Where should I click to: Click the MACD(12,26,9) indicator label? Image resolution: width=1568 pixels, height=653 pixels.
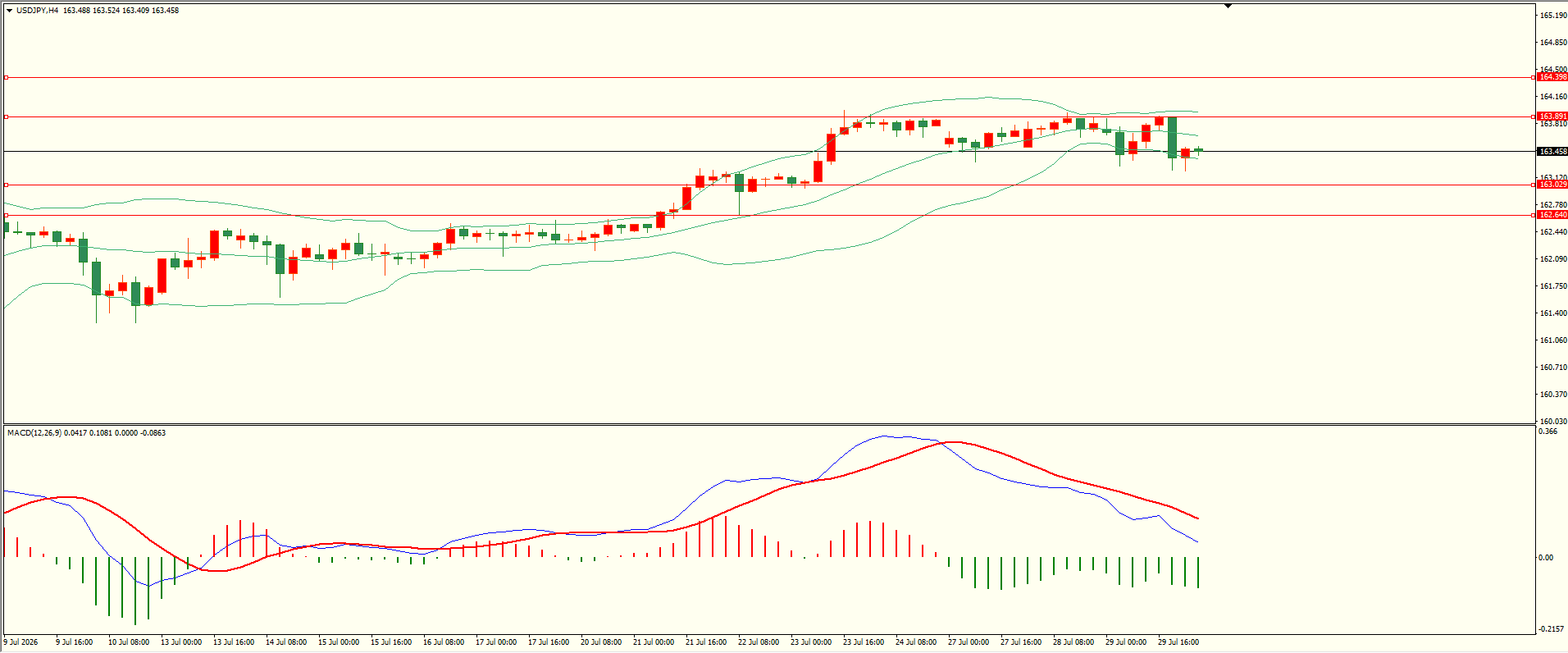34,432
